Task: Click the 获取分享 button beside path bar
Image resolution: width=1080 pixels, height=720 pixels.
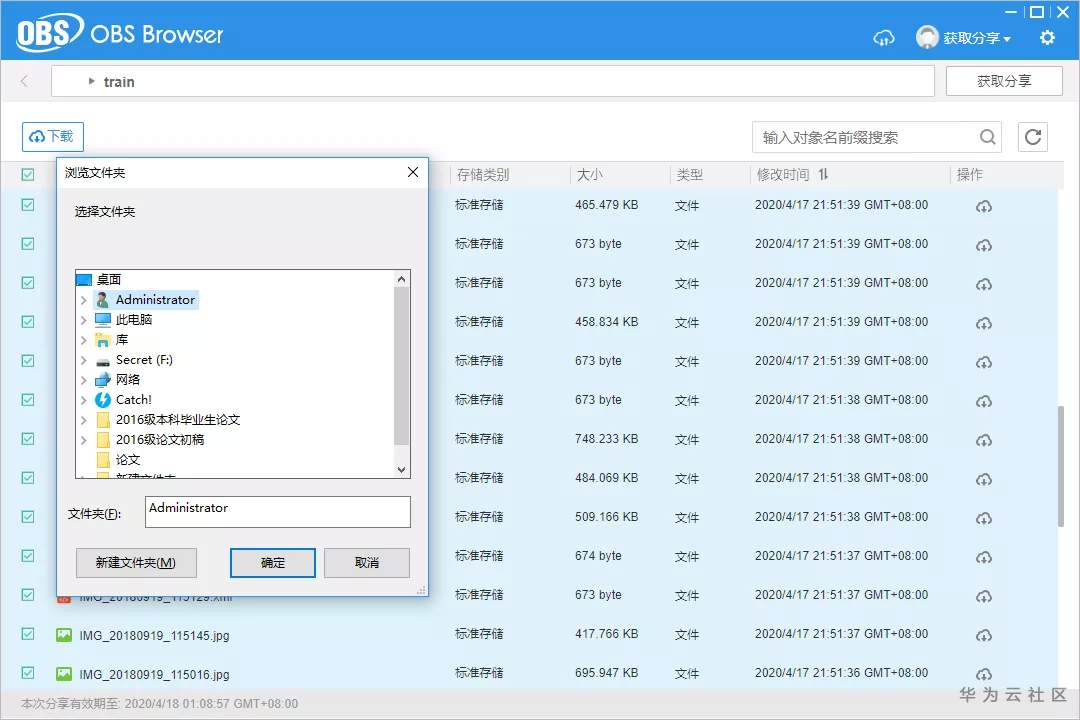Action: click(x=1004, y=81)
